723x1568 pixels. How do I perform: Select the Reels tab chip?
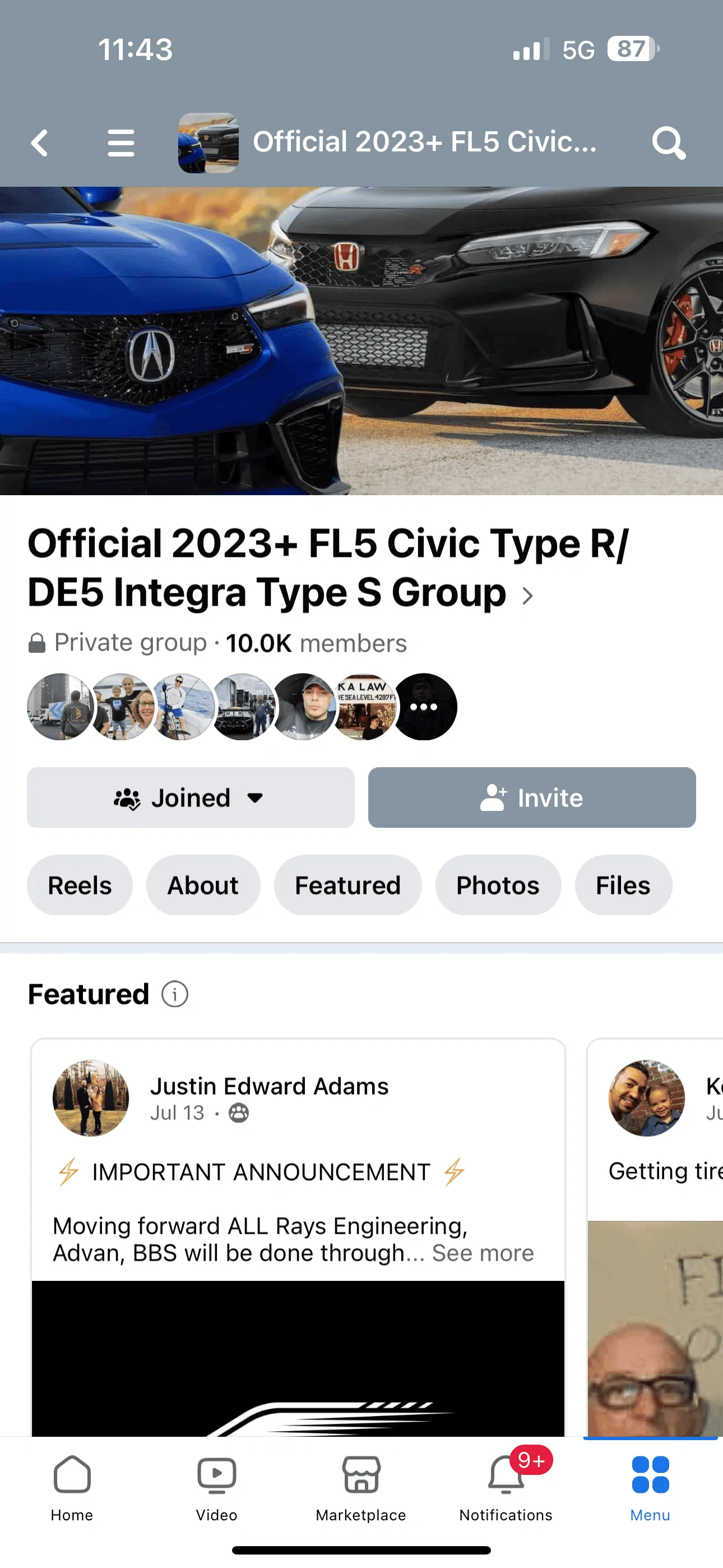pyautogui.click(x=80, y=885)
